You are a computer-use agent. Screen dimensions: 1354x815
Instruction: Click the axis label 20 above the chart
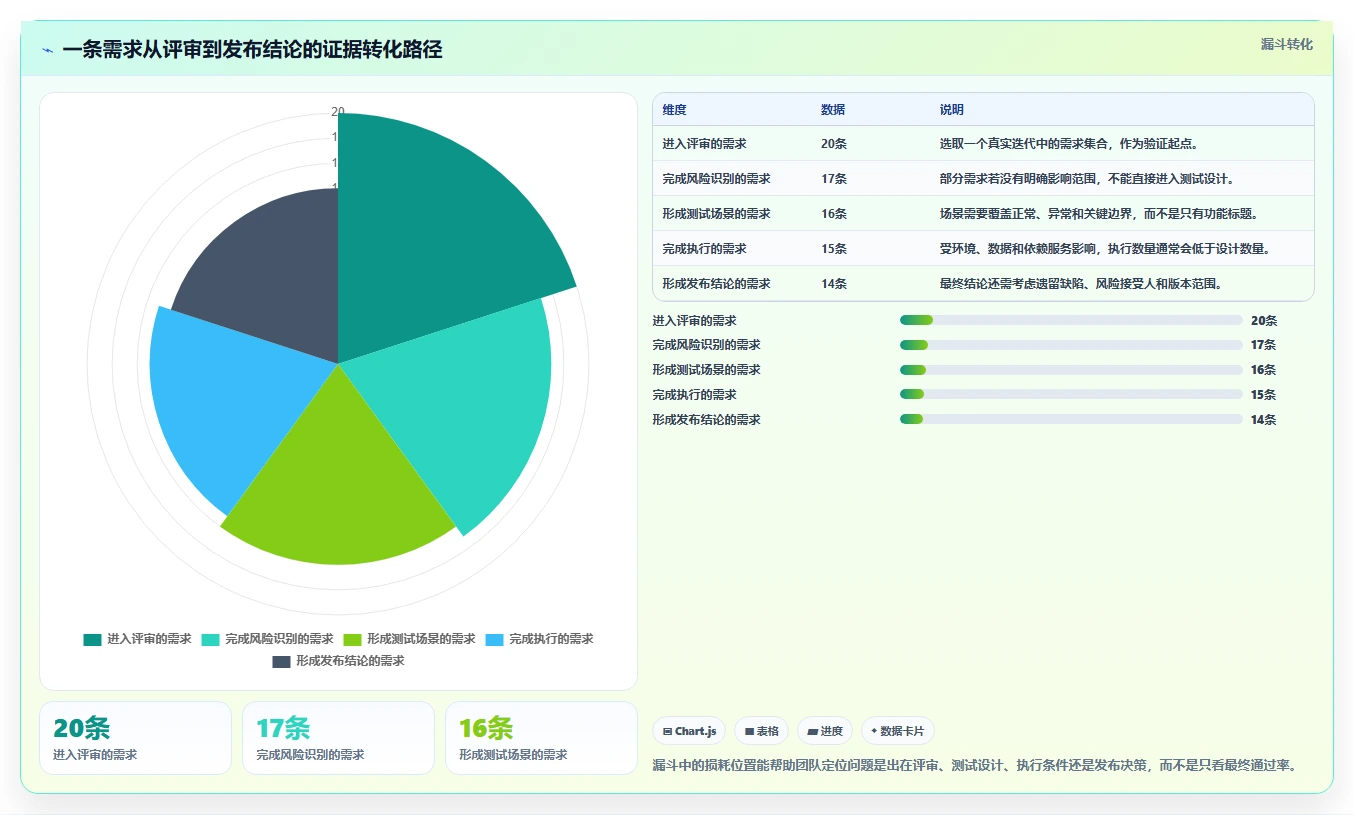pos(338,112)
